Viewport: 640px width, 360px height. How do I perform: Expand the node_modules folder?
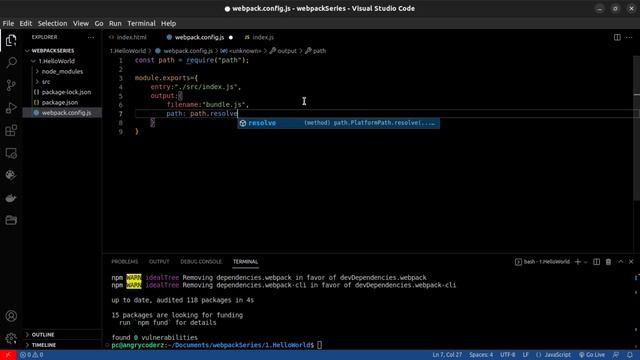(62, 71)
